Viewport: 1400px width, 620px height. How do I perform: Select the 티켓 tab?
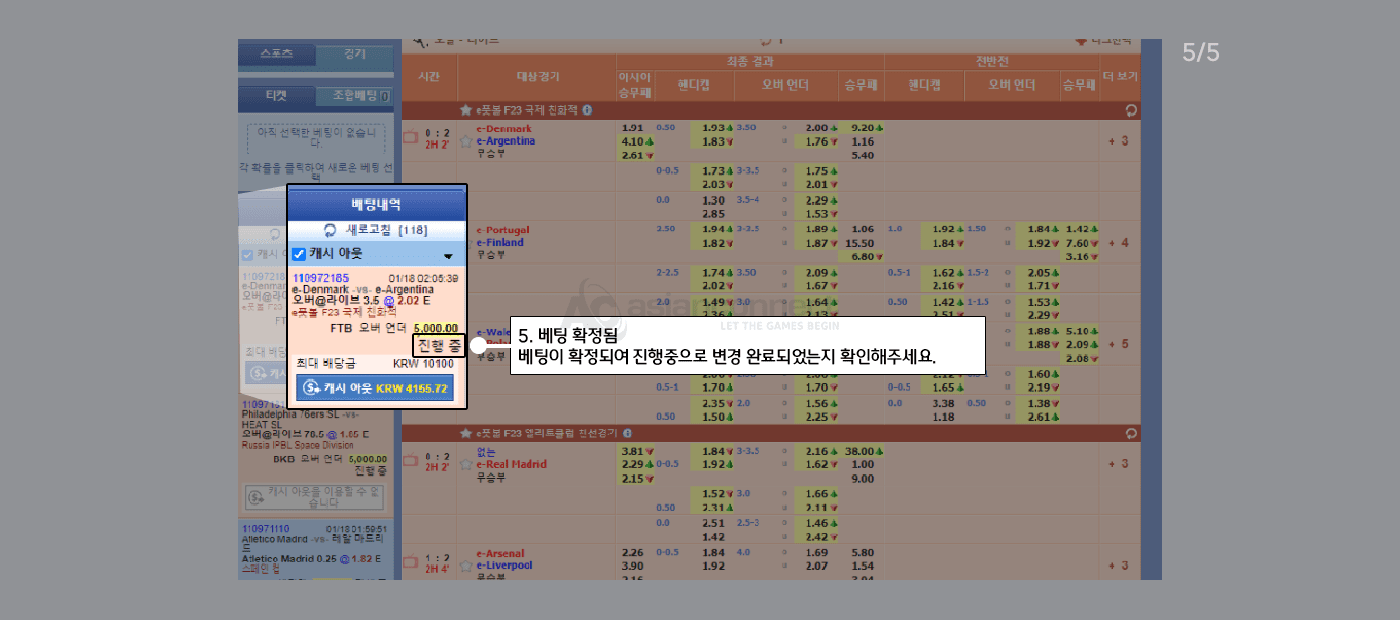276,97
